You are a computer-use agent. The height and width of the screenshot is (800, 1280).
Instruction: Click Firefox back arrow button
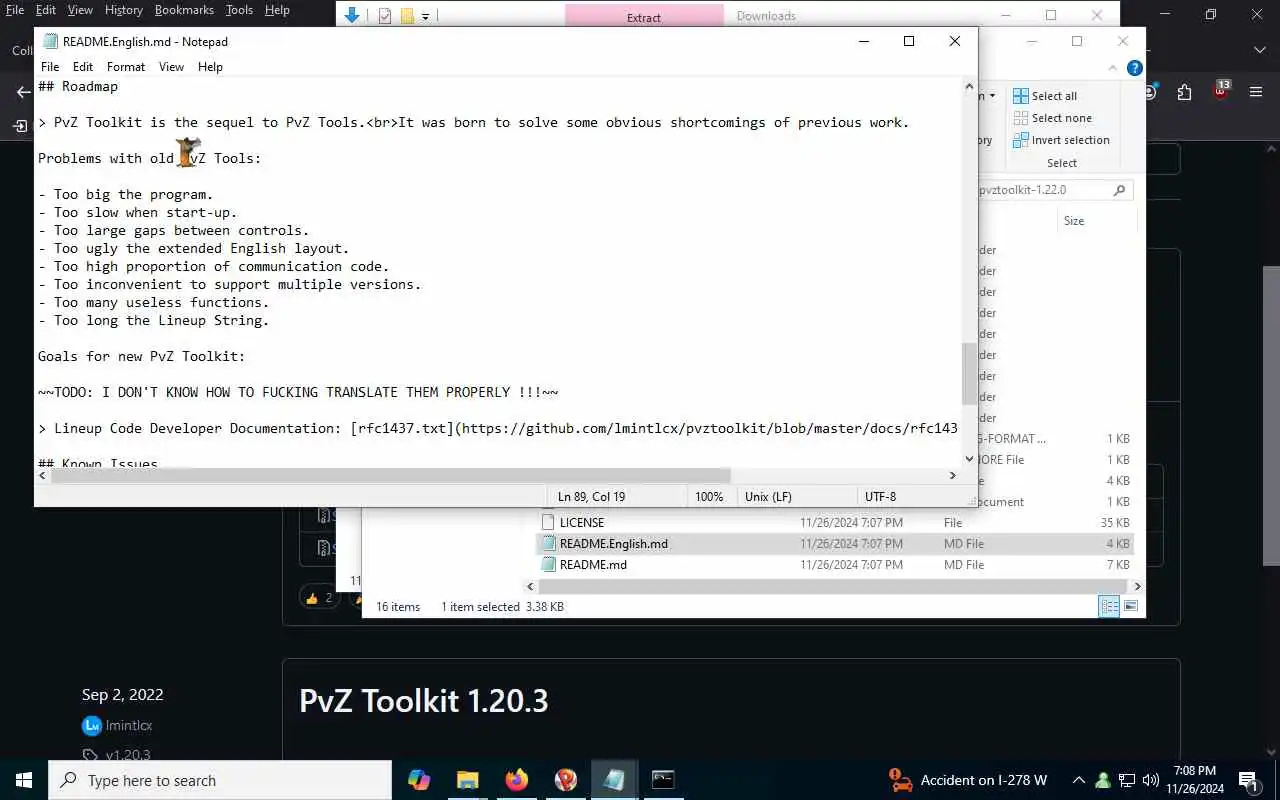(23, 92)
